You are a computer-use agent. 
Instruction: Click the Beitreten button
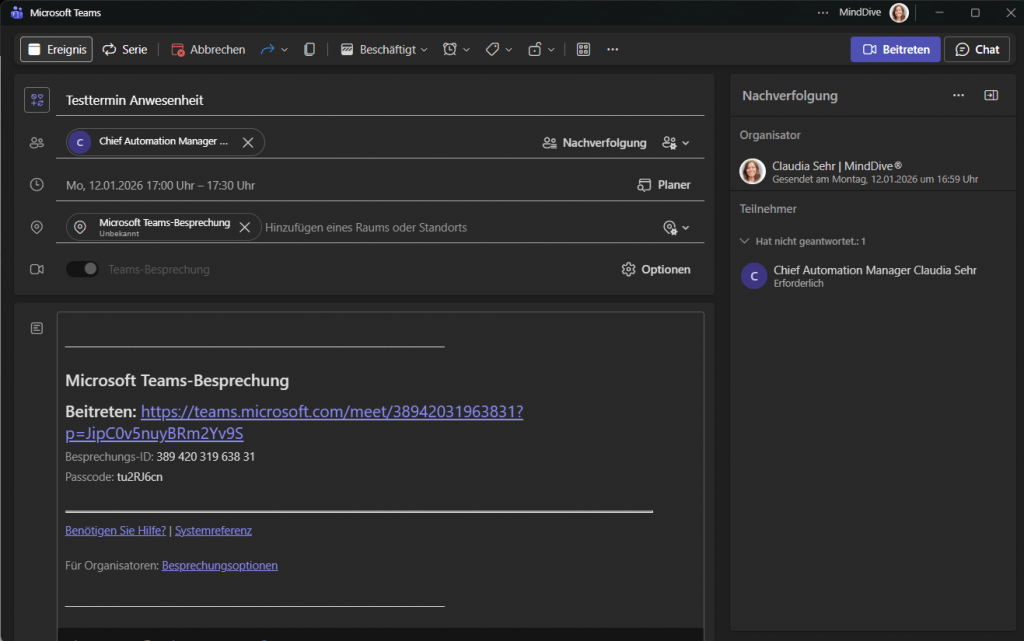(x=895, y=49)
